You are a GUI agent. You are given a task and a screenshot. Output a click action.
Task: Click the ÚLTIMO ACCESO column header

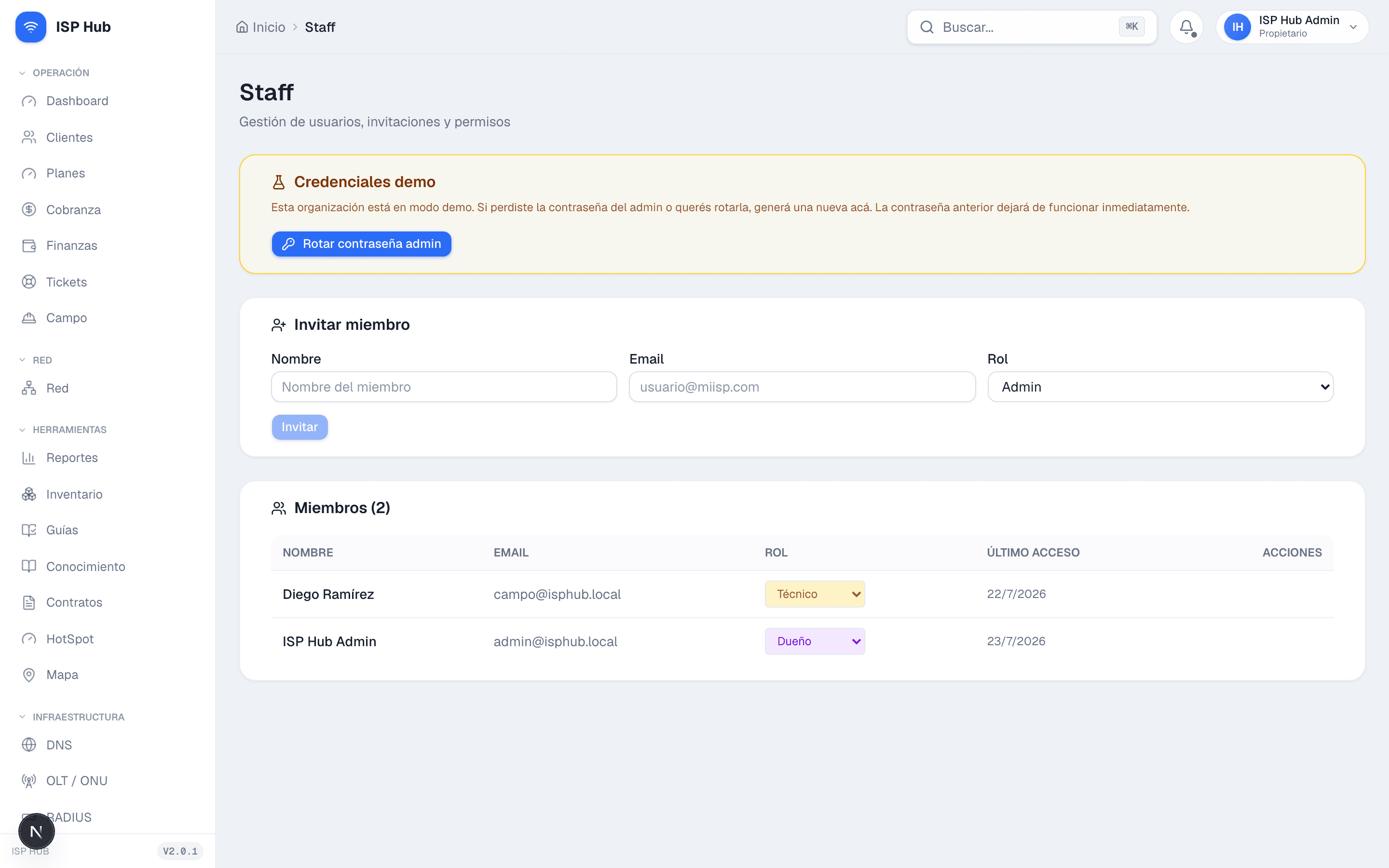1033,552
